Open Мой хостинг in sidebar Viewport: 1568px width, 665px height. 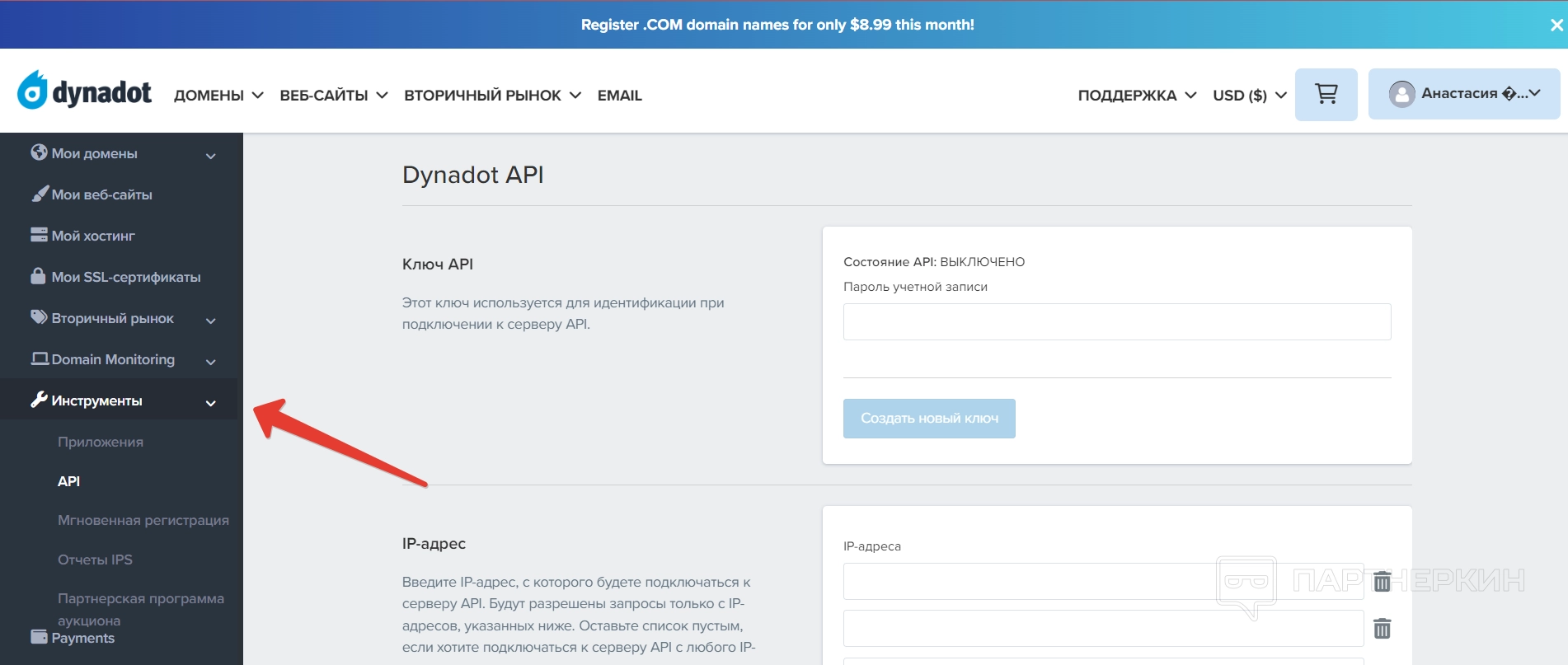pyautogui.click(x=92, y=236)
